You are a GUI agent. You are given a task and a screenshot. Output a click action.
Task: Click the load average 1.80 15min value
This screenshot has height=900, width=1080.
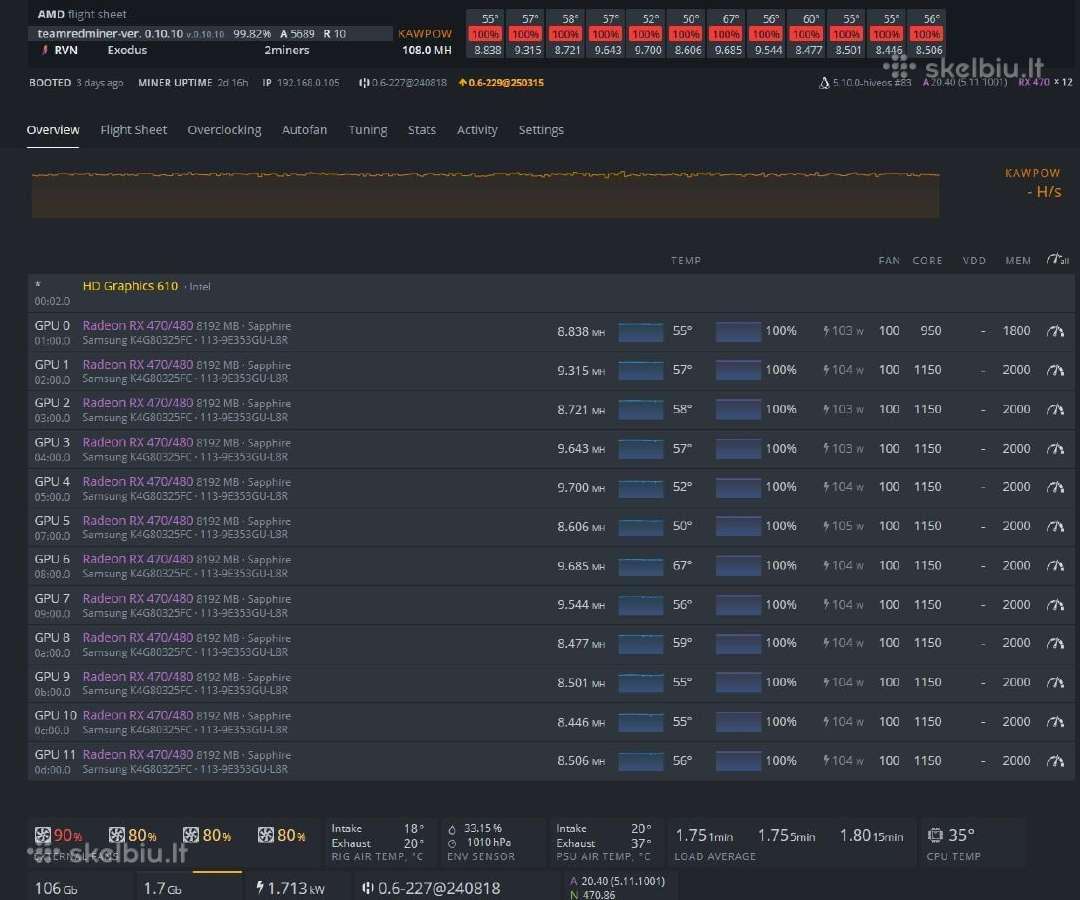coord(871,836)
